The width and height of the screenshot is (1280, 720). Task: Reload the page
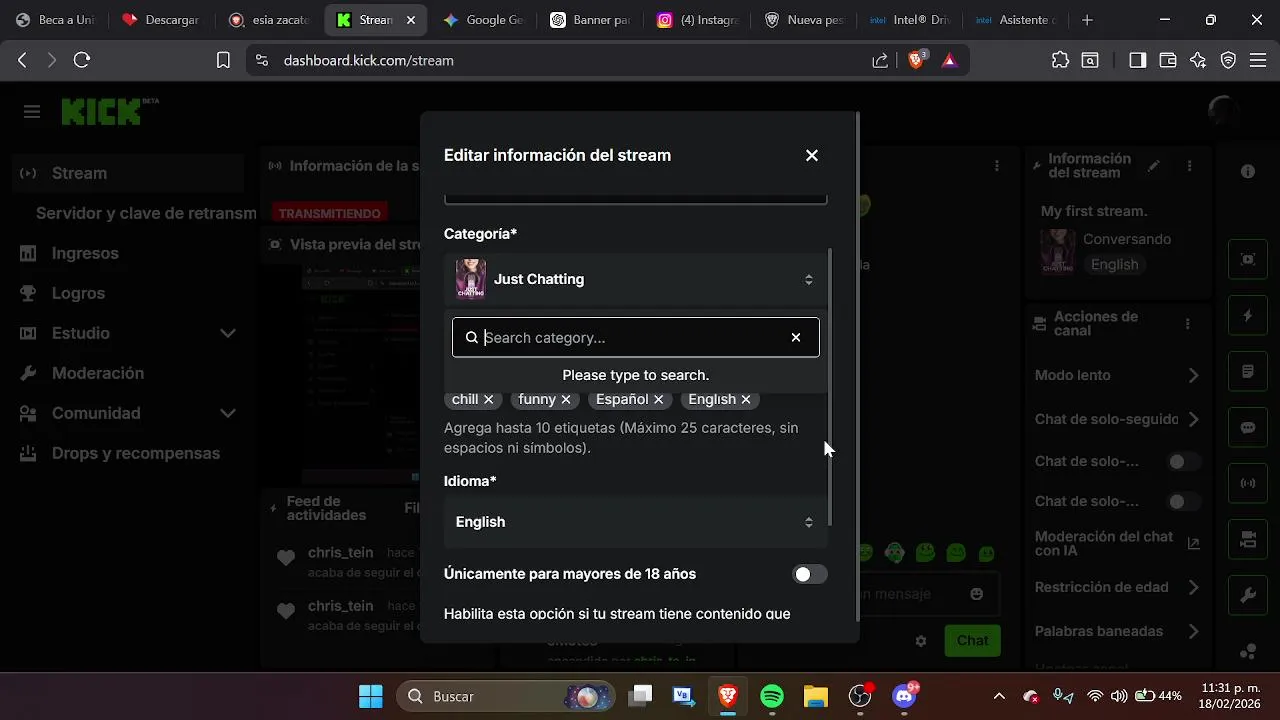pos(82,60)
